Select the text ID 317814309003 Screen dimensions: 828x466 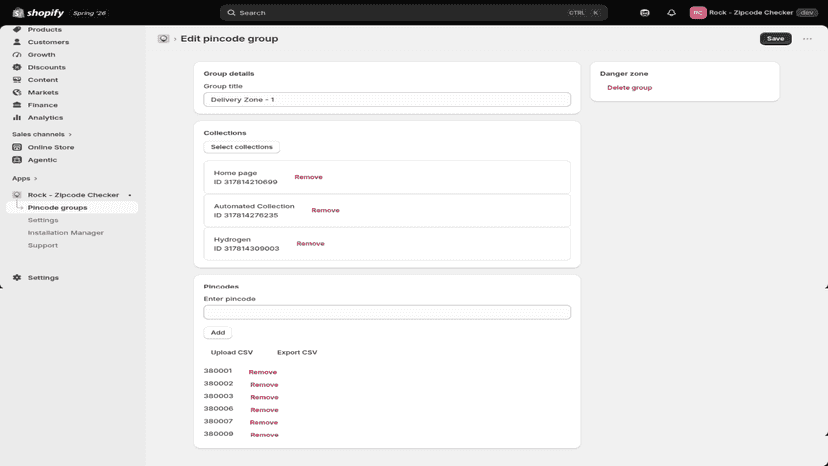pos(247,248)
